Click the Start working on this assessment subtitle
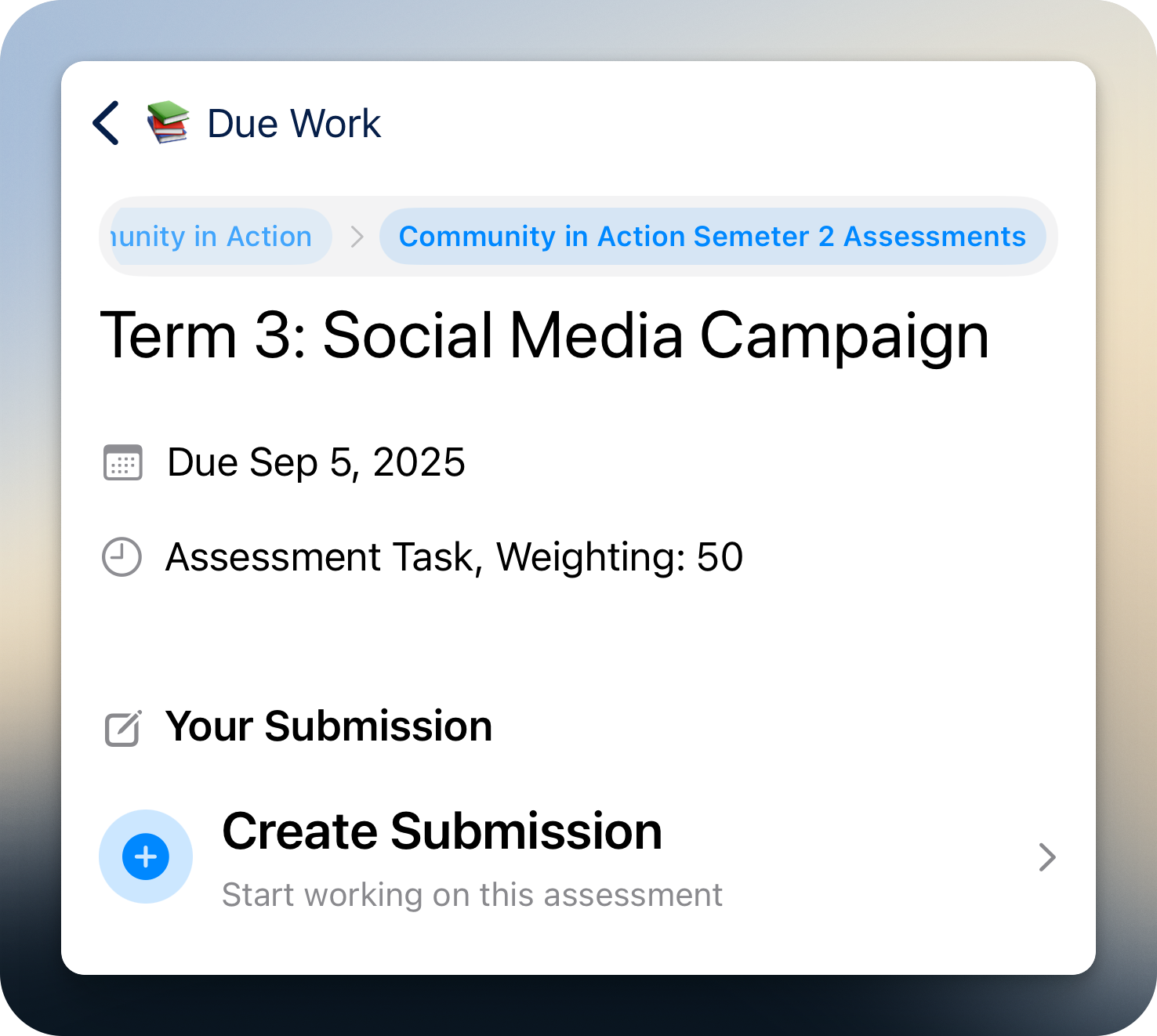This screenshot has width=1157, height=1036. (472, 894)
